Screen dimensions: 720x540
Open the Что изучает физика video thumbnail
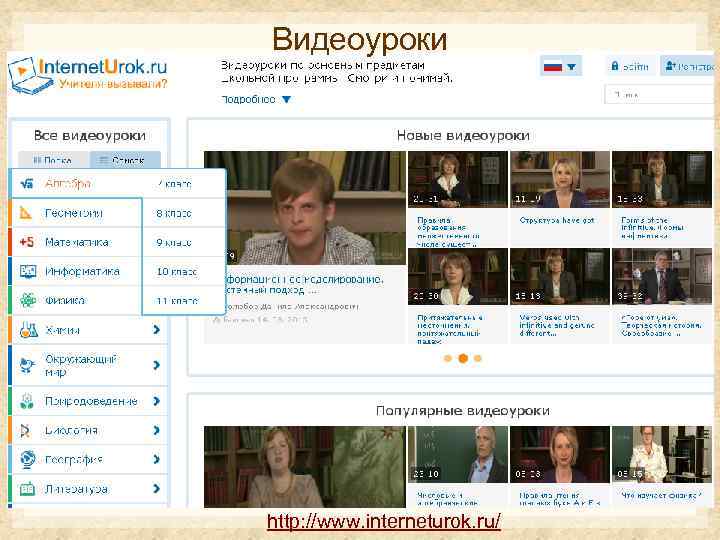tap(662, 454)
